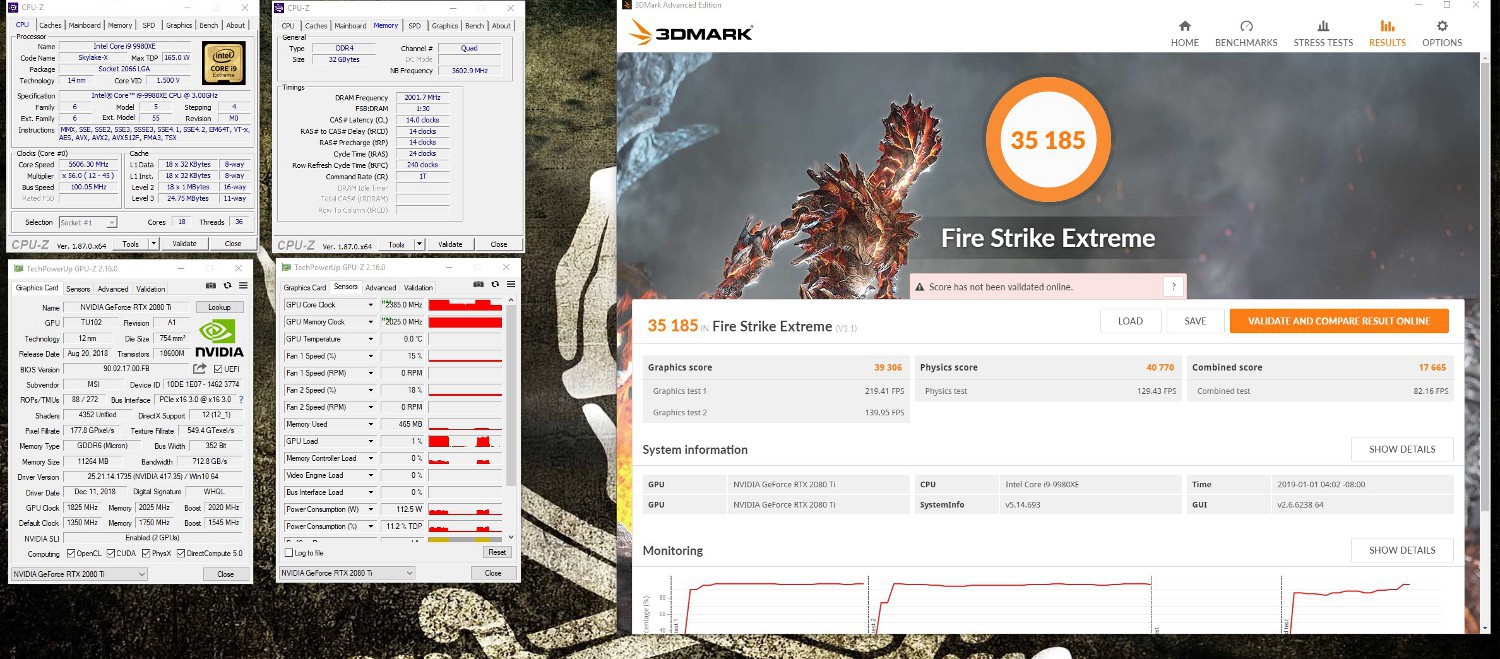Click Reset in GPU-Z Sensors window

point(496,552)
